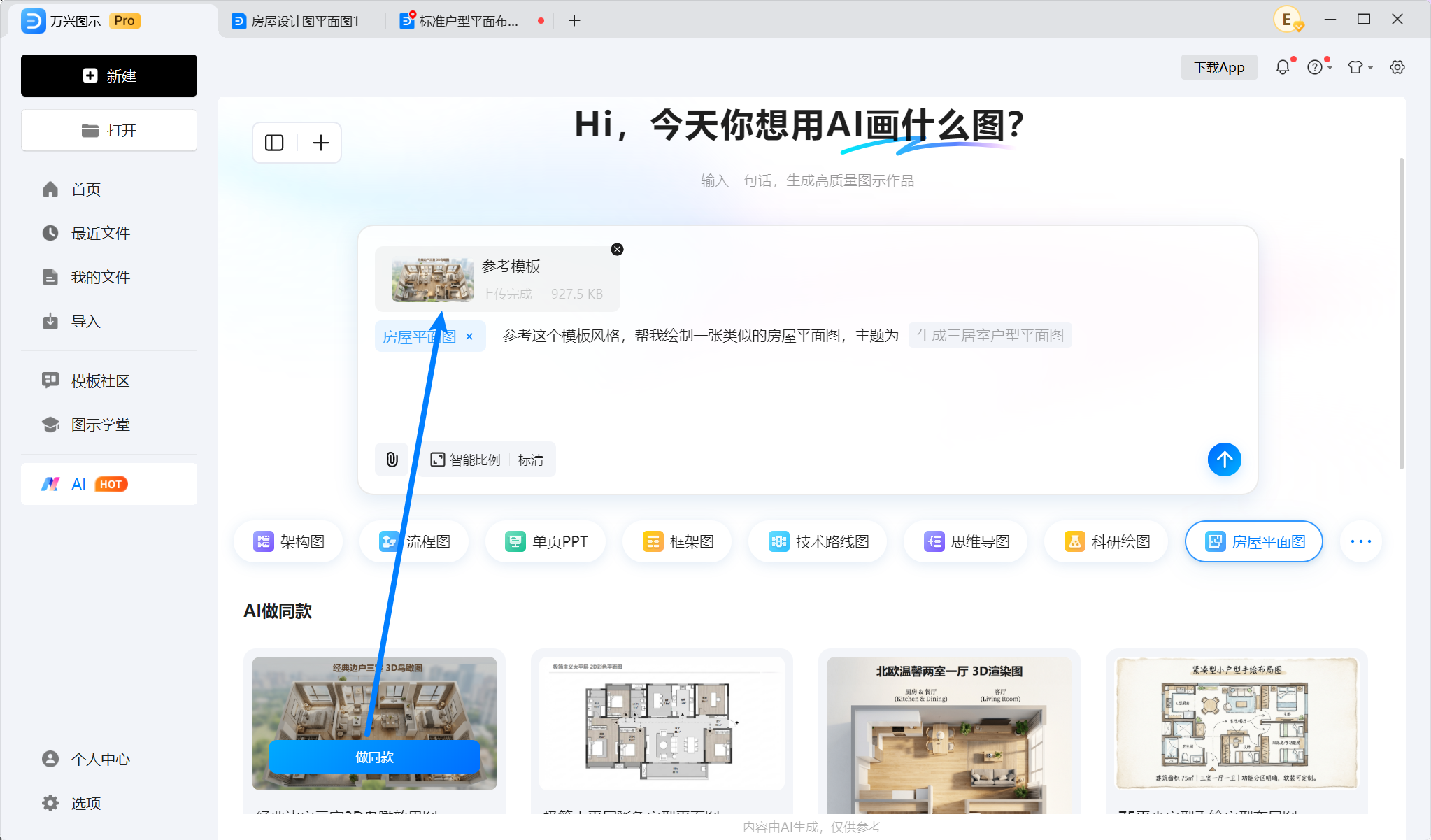Click the 新建 new document button
The width and height of the screenshot is (1431, 840).
coord(109,76)
